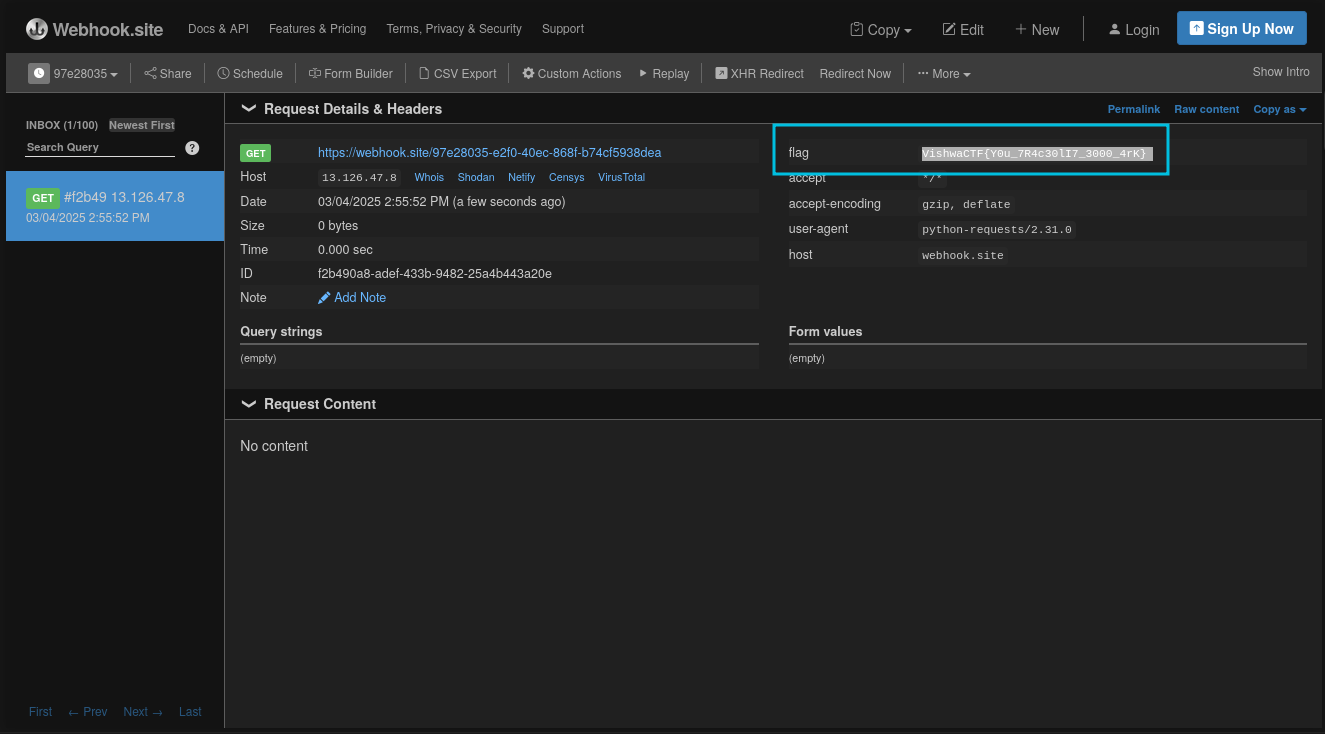Expand the Copy as dropdown
1325x734 pixels.
tap(1279, 109)
